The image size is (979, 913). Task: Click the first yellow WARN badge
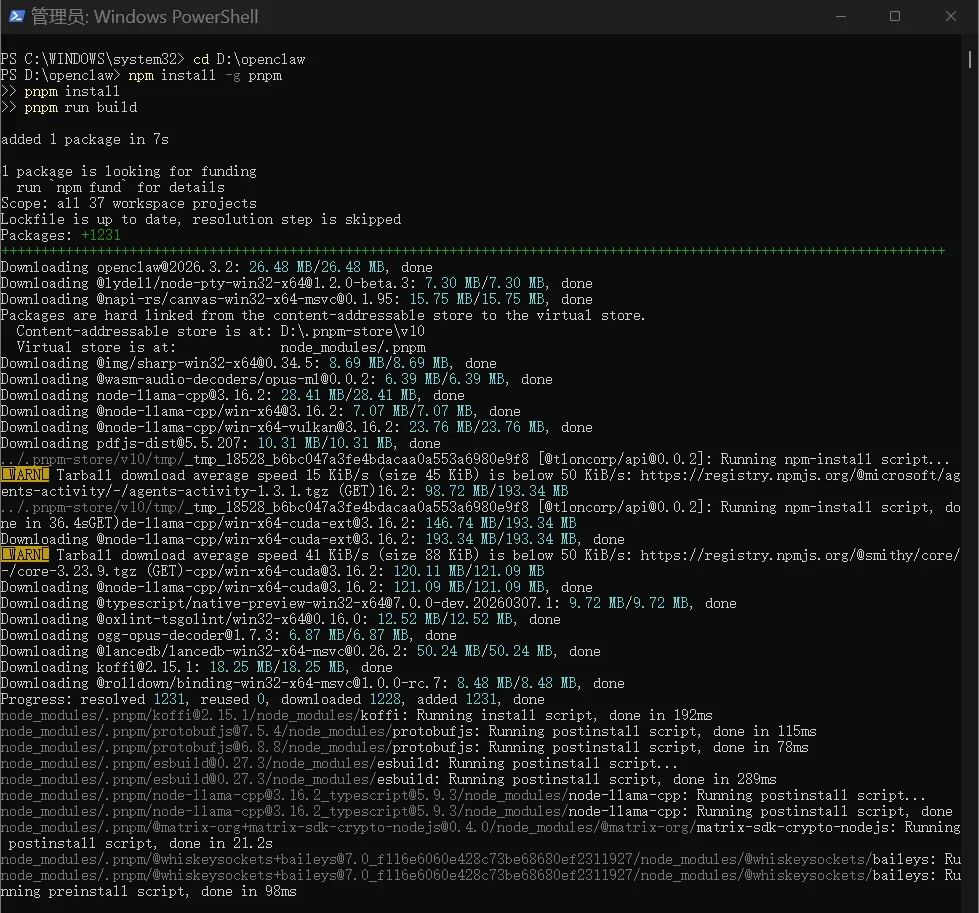pyautogui.click(x=25, y=475)
